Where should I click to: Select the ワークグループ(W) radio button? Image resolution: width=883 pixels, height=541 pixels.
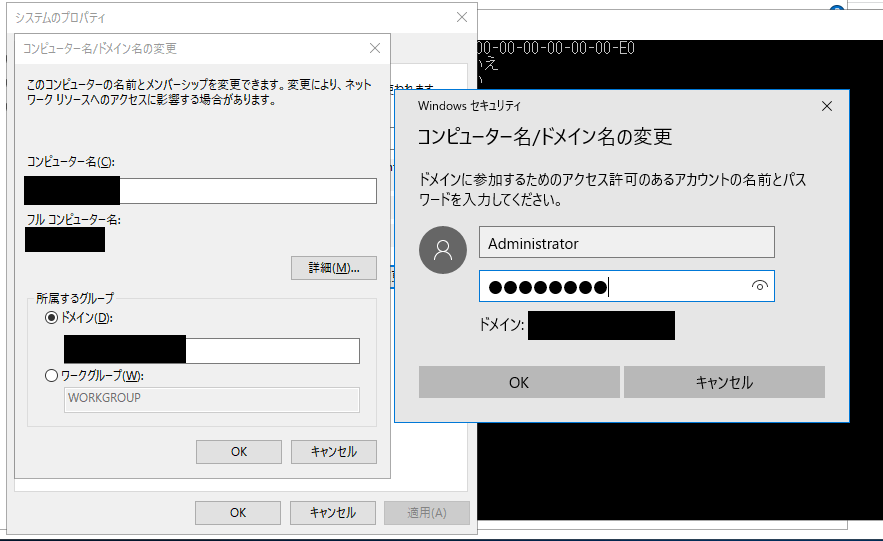[51, 375]
